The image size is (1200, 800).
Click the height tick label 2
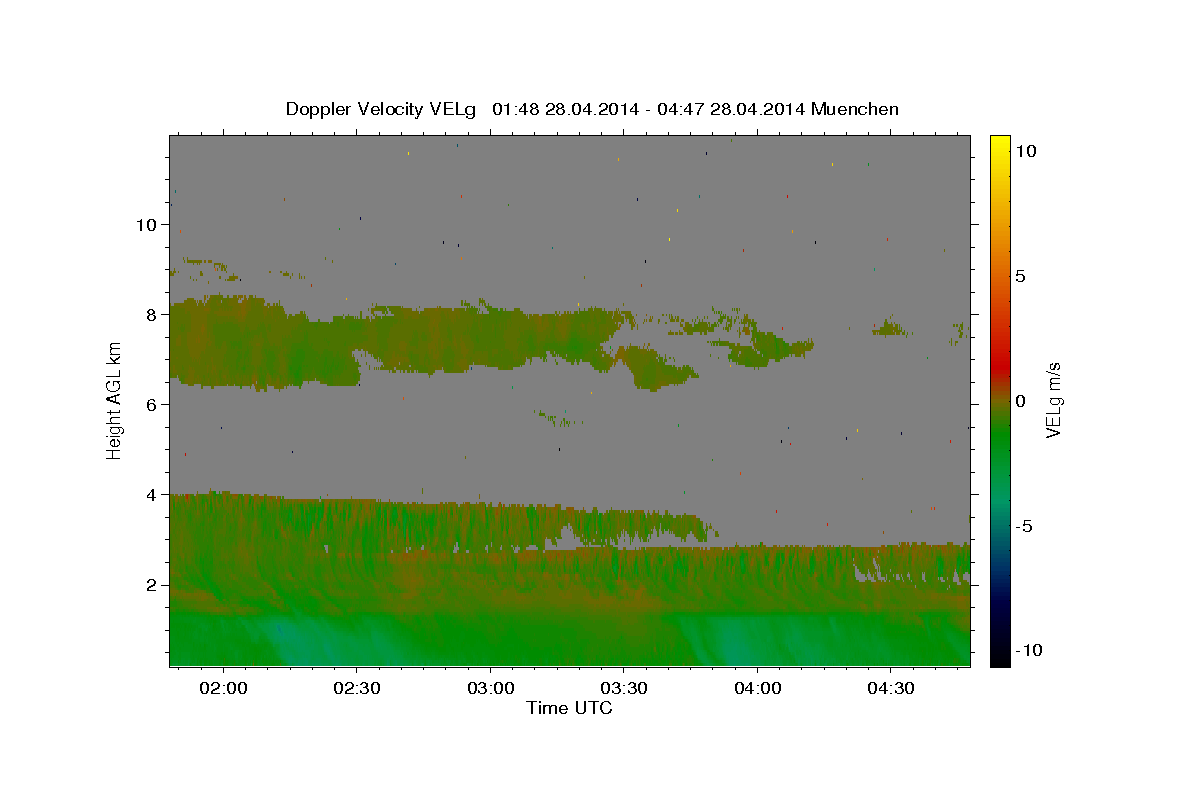click(151, 585)
